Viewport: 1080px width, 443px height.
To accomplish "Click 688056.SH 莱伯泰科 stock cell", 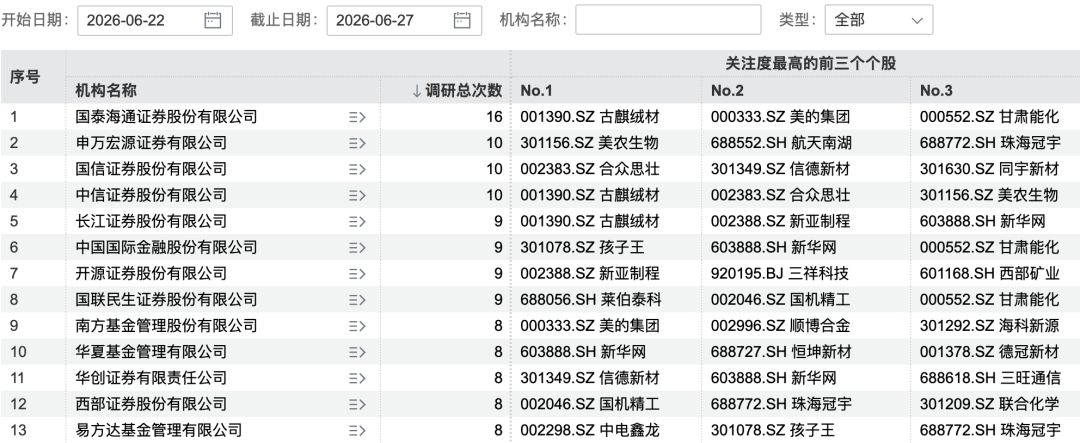I will 591,300.
